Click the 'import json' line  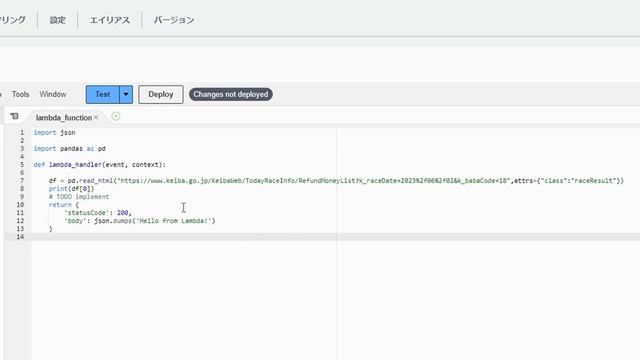tap(54, 133)
